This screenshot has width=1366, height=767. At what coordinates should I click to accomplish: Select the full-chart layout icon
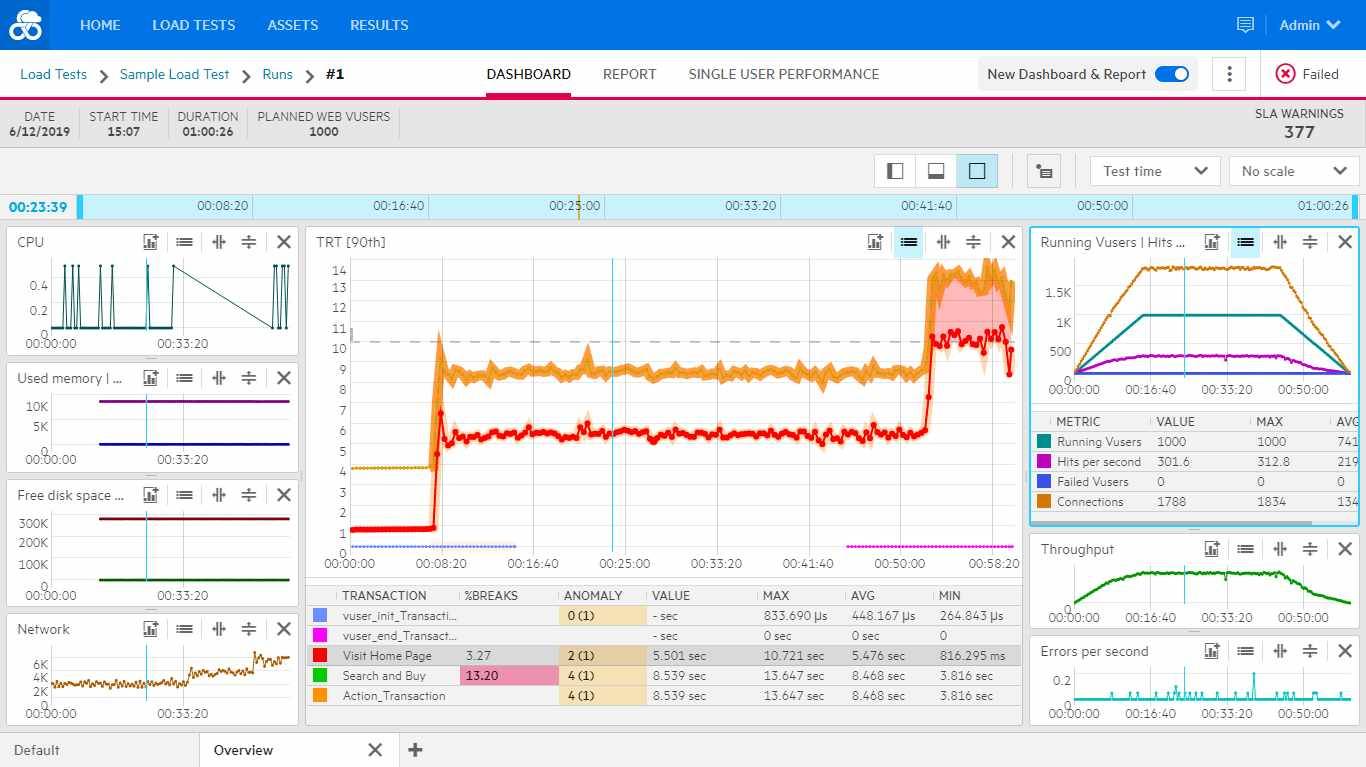click(977, 170)
